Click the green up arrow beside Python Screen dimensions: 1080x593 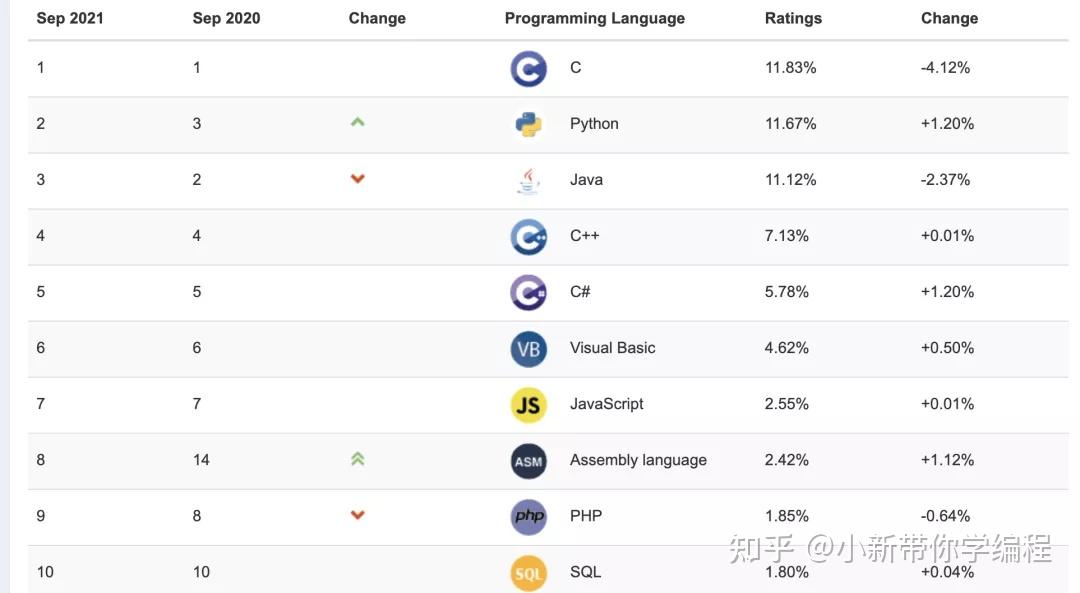point(357,123)
